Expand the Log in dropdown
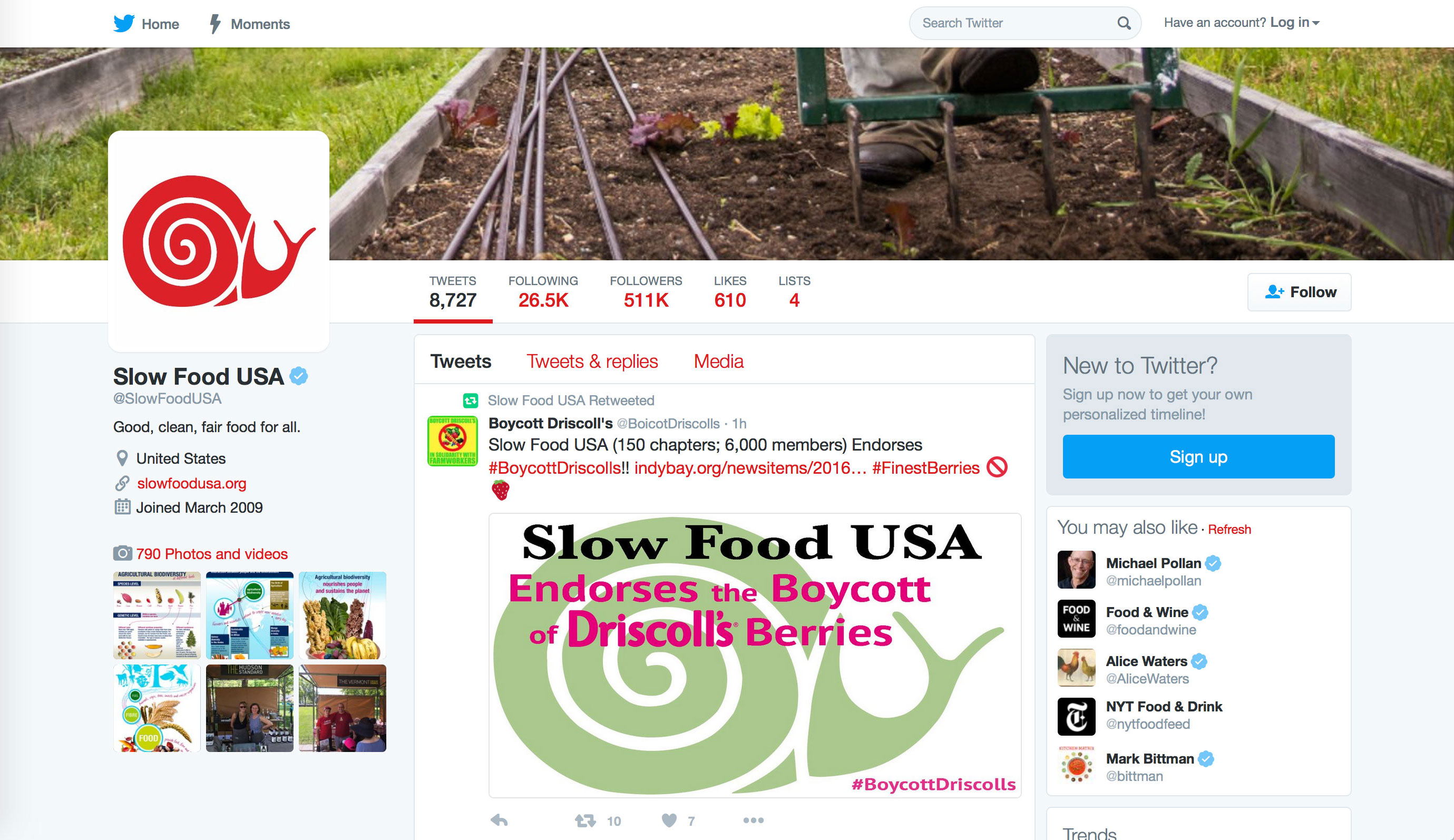 click(x=1295, y=23)
